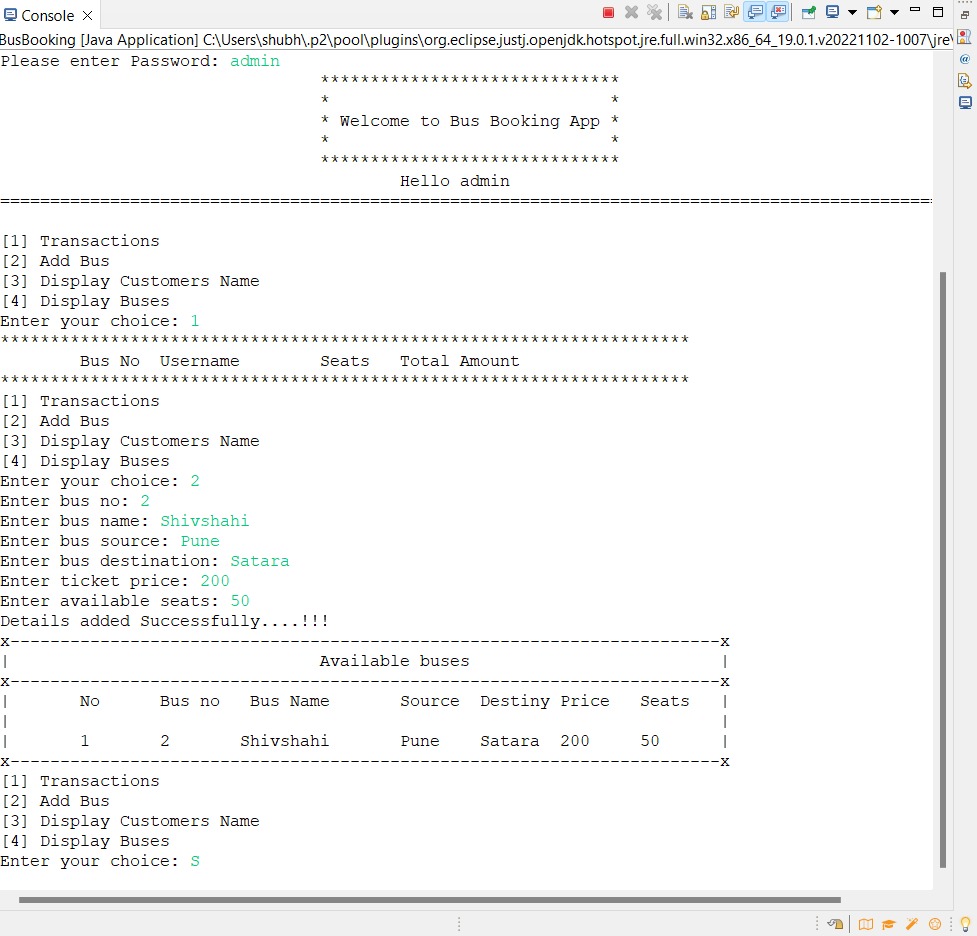Click 'Details added Successfully....!!!' line

coord(164,621)
